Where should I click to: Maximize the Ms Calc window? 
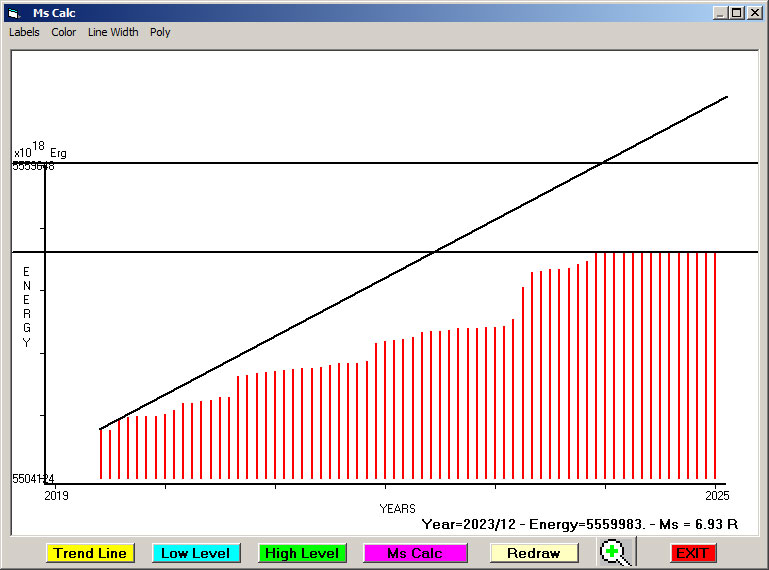pyautogui.click(x=737, y=13)
